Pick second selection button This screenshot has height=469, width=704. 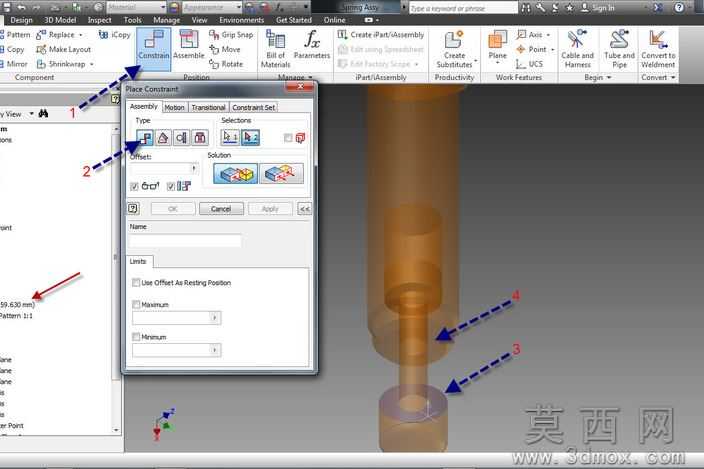click(250, 137)
